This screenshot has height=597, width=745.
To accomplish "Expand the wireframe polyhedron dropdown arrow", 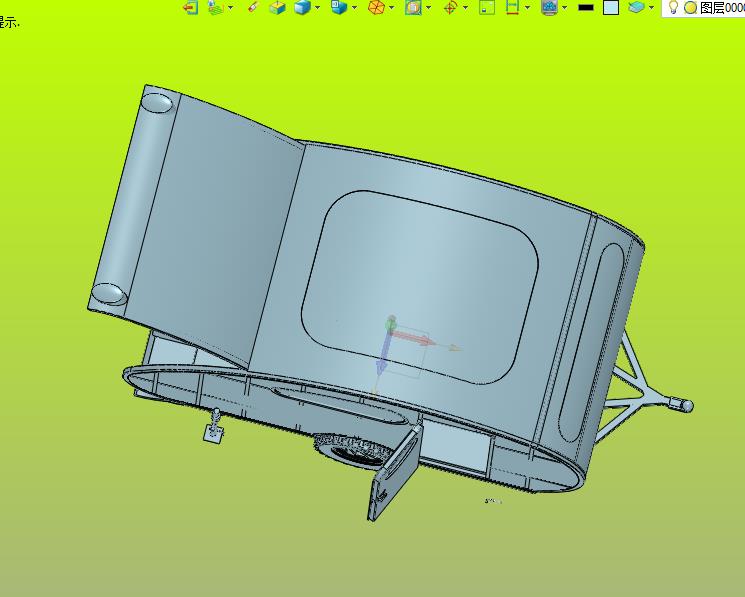I will point(392,8).
